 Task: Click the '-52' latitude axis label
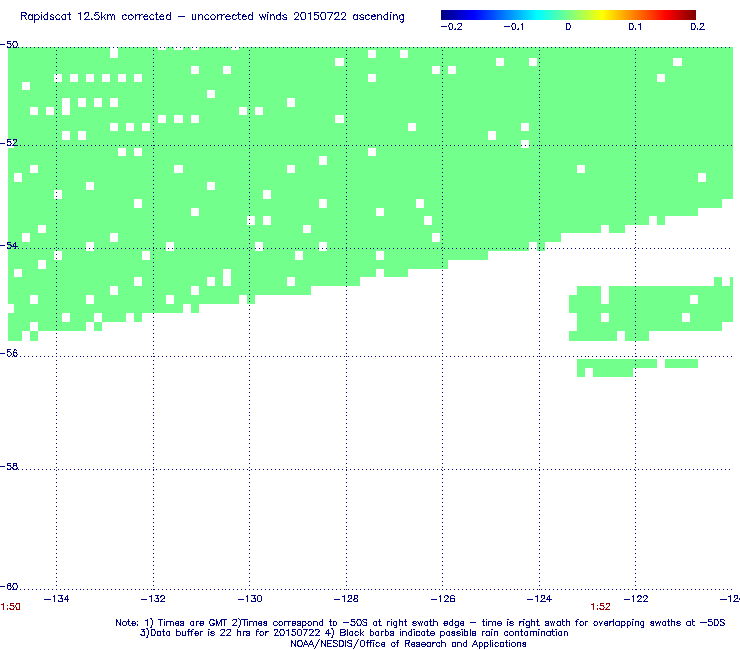[9, 143]
